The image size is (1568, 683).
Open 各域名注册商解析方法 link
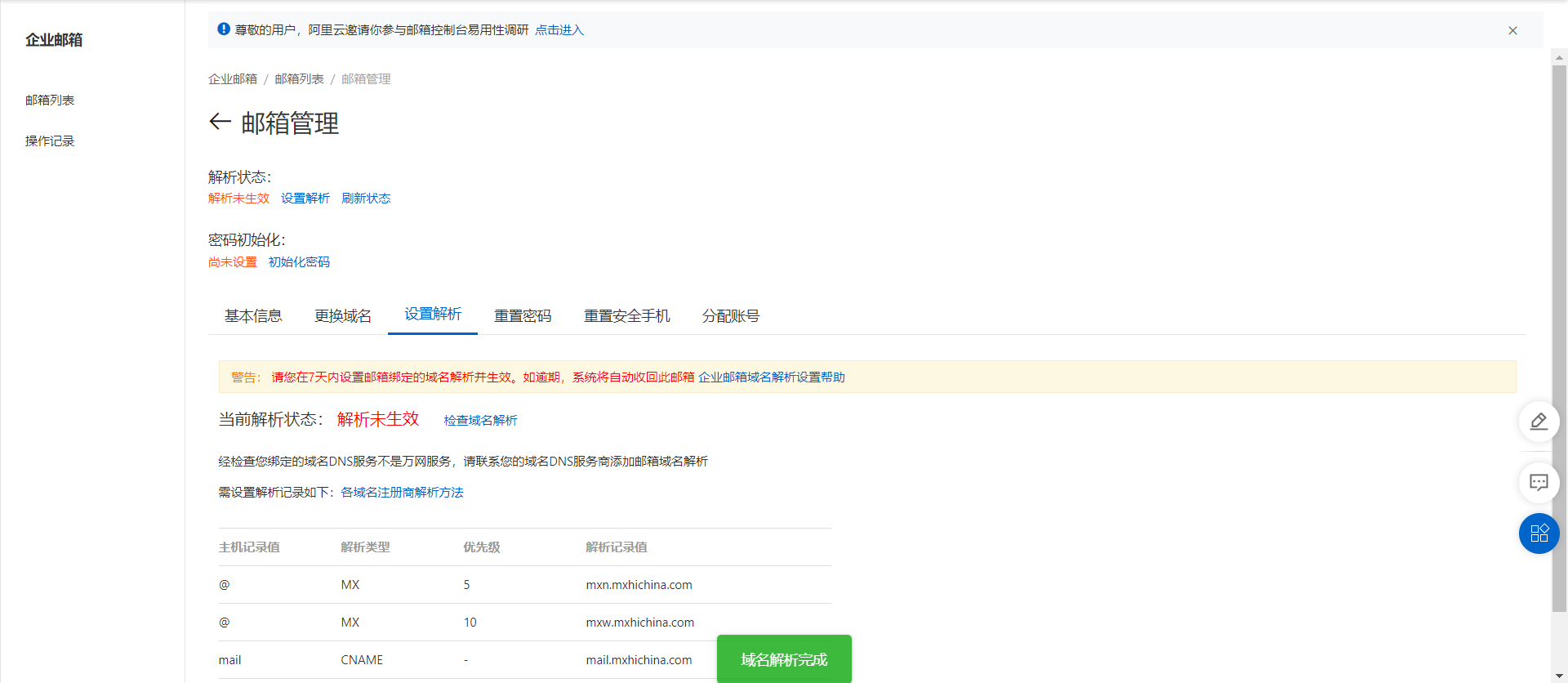pos(402,493)
